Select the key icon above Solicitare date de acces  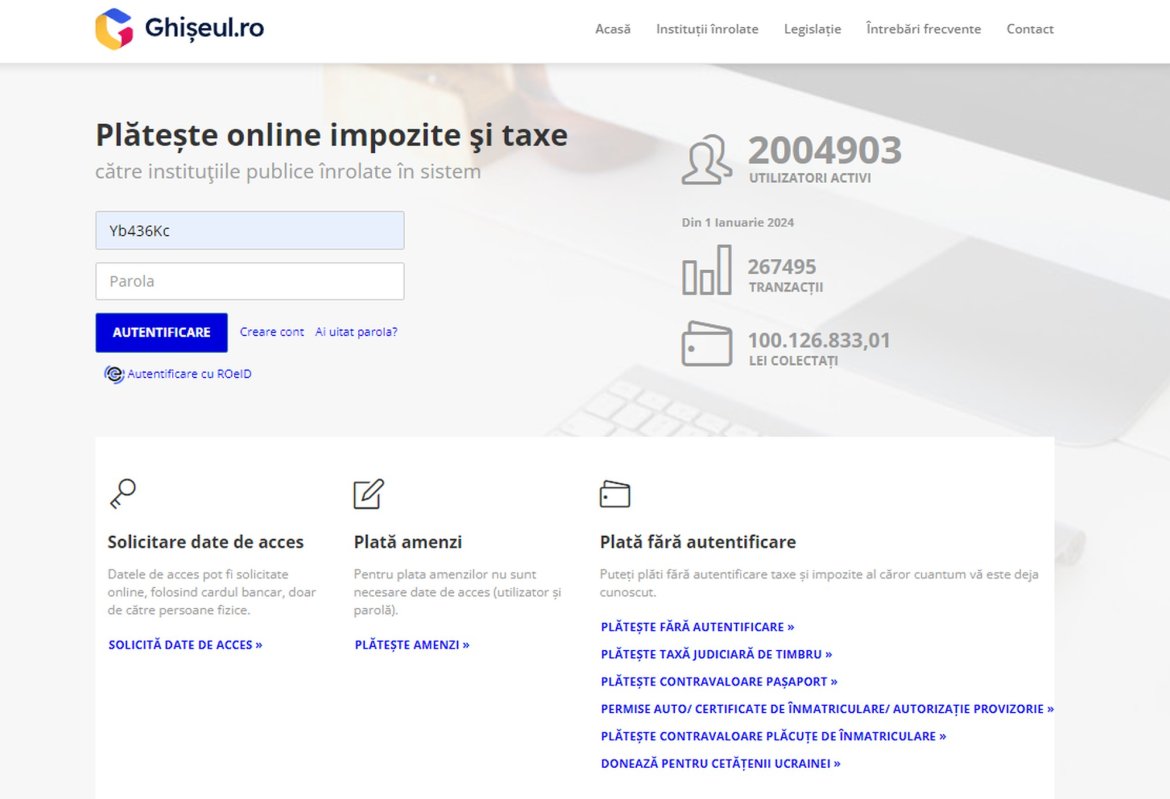(x=122, y=492)
